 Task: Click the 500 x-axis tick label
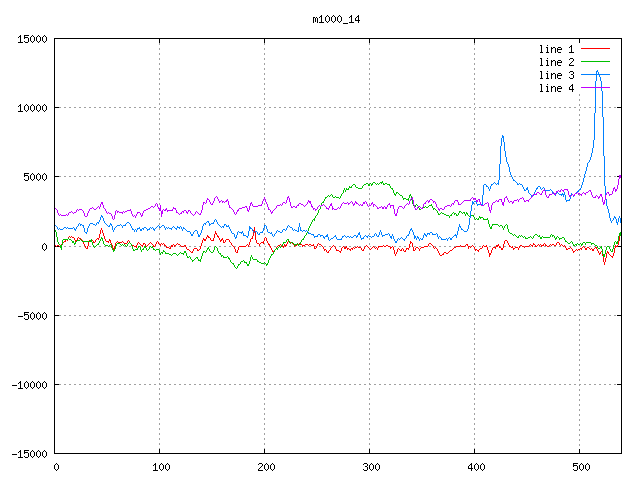tap(580, 467)
